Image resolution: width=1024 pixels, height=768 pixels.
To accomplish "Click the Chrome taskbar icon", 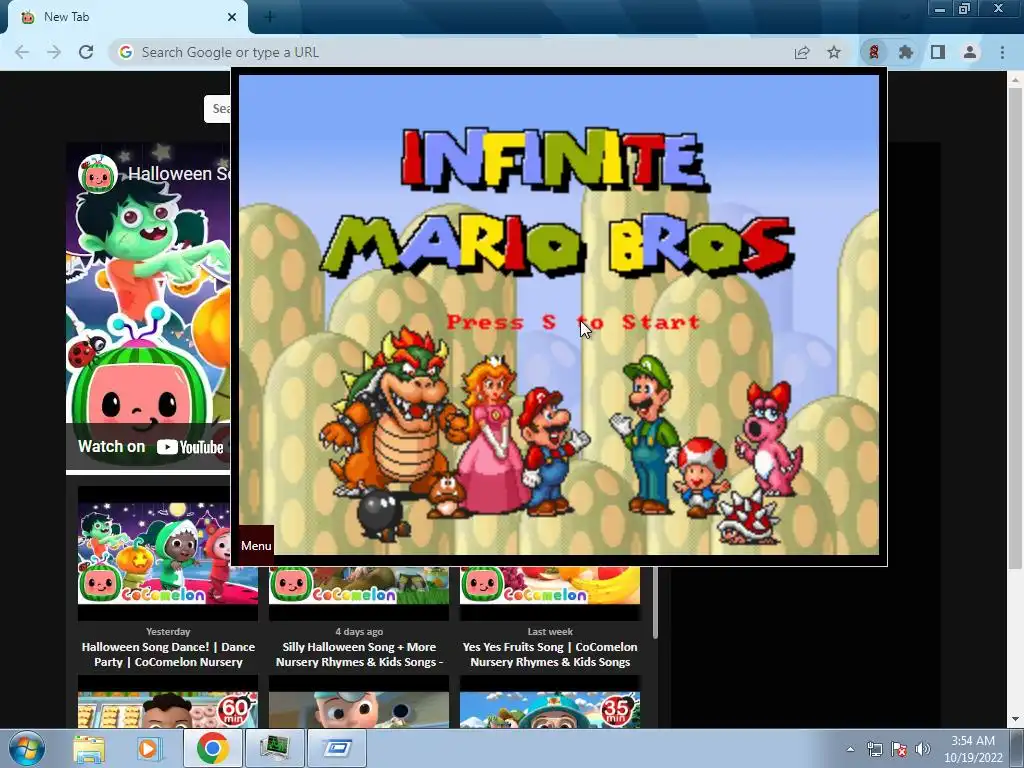I will pyautogui.click(x=212, y=748).
